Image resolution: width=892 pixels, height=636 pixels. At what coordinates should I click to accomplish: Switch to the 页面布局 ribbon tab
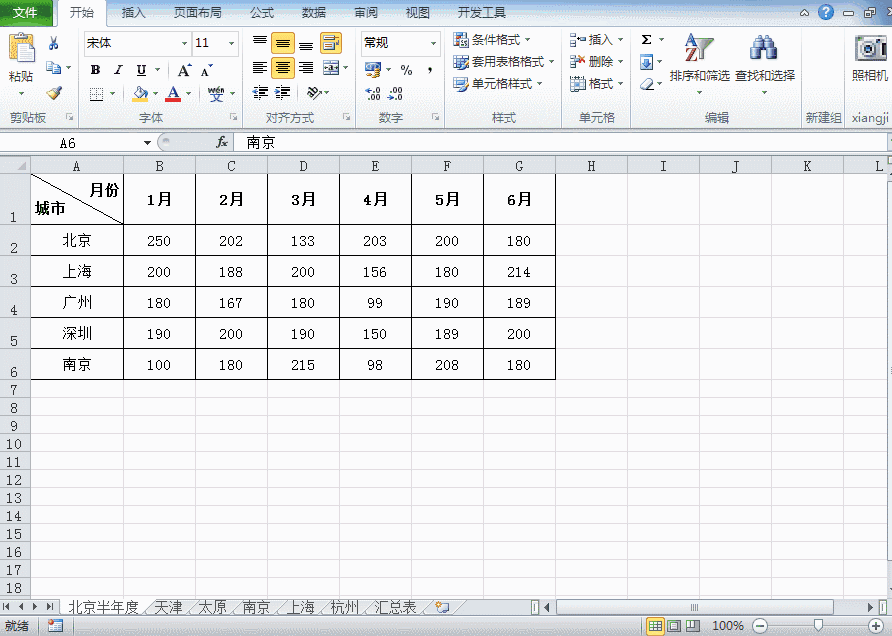point(197,13)
